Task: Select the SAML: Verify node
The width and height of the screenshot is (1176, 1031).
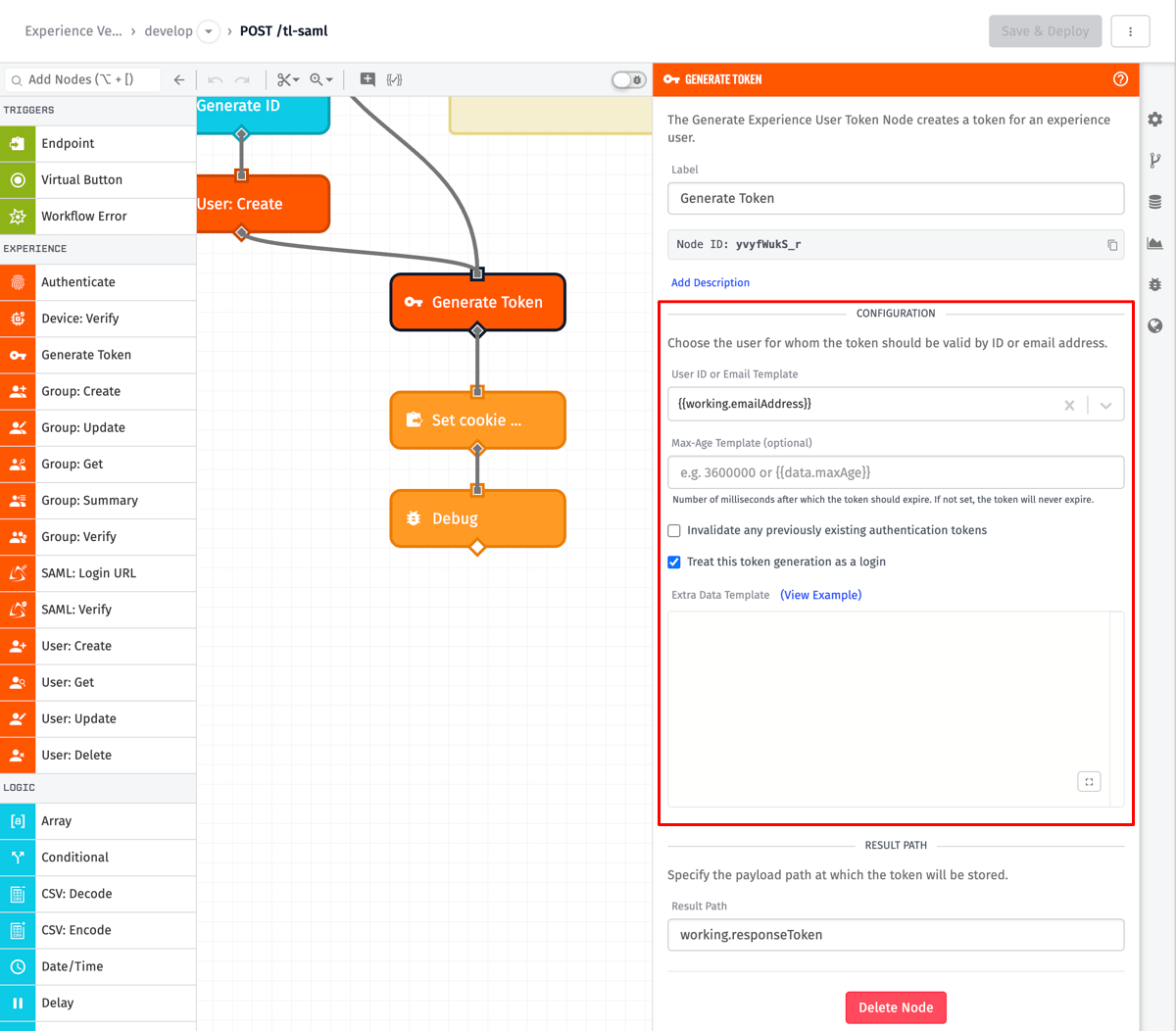Action: pyautogui.click(x=98, y=609)
